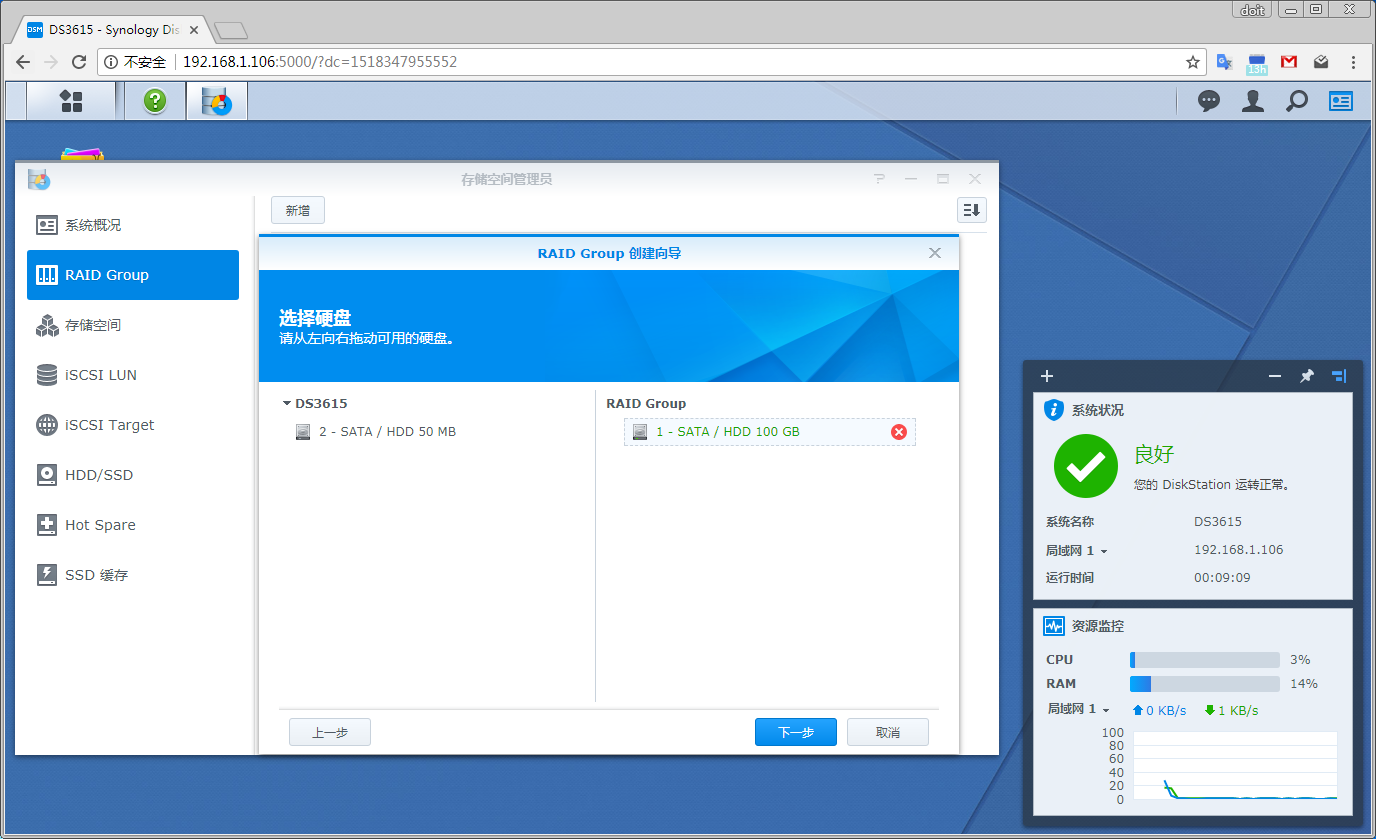Click 下一步 to continue
The width and height of the screenshot is (1376, 839).
tap(796, 732)
